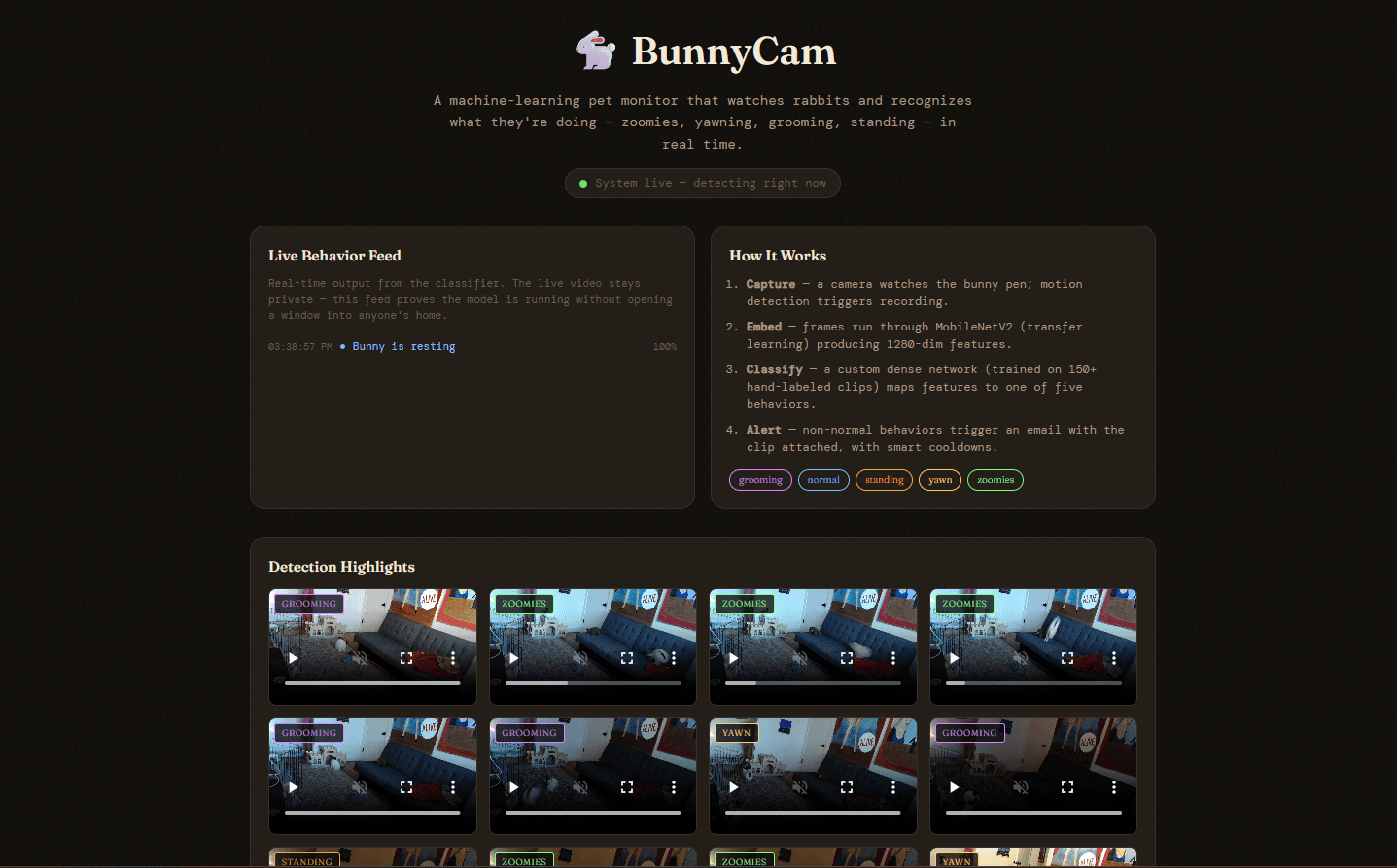Open fullscreen on middle top-row Zoomies clip
Screen dimensions: 1397x868
(x=847, y=658)
